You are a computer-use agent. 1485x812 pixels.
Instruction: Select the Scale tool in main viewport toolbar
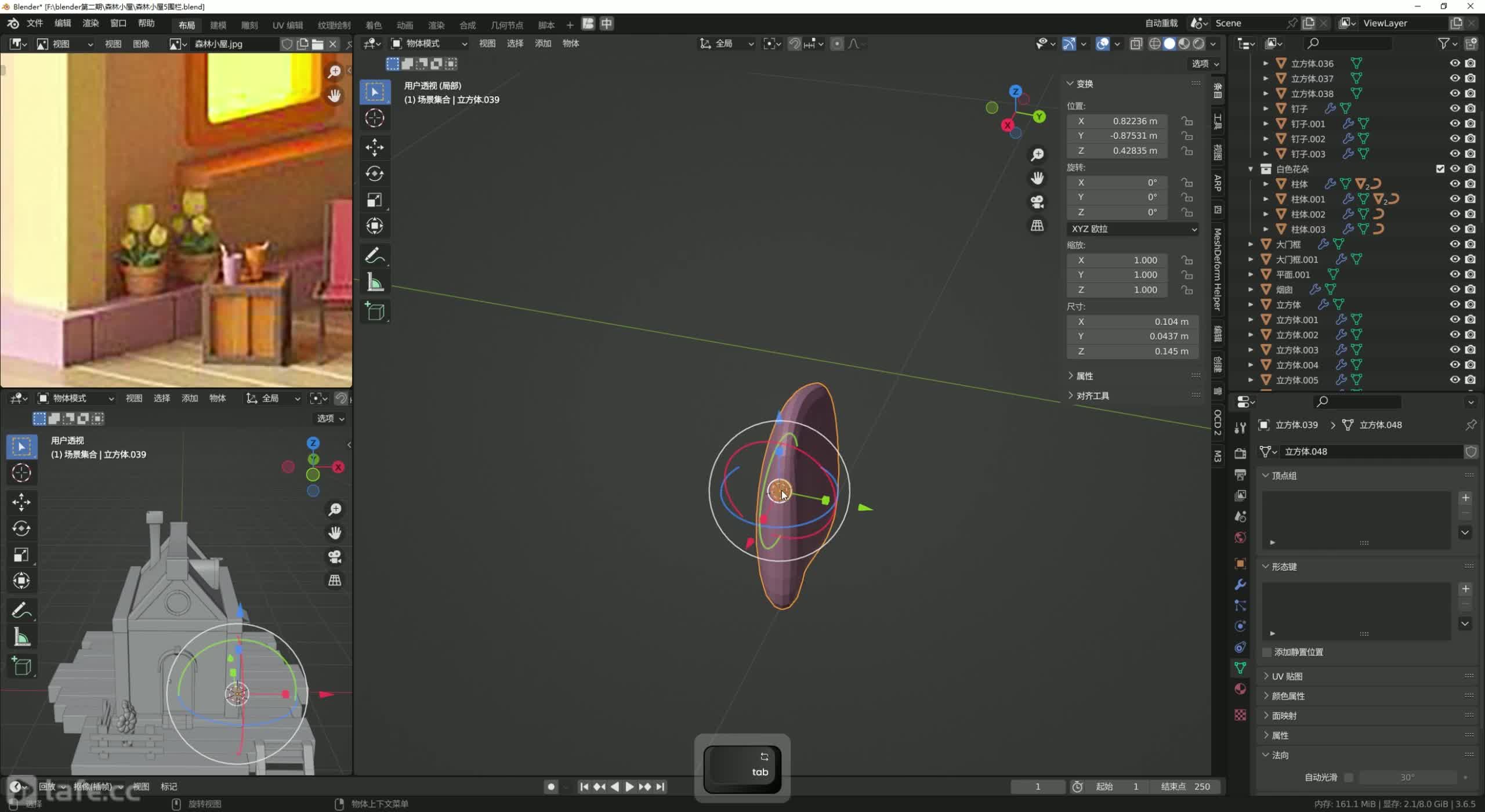[375, 200]
